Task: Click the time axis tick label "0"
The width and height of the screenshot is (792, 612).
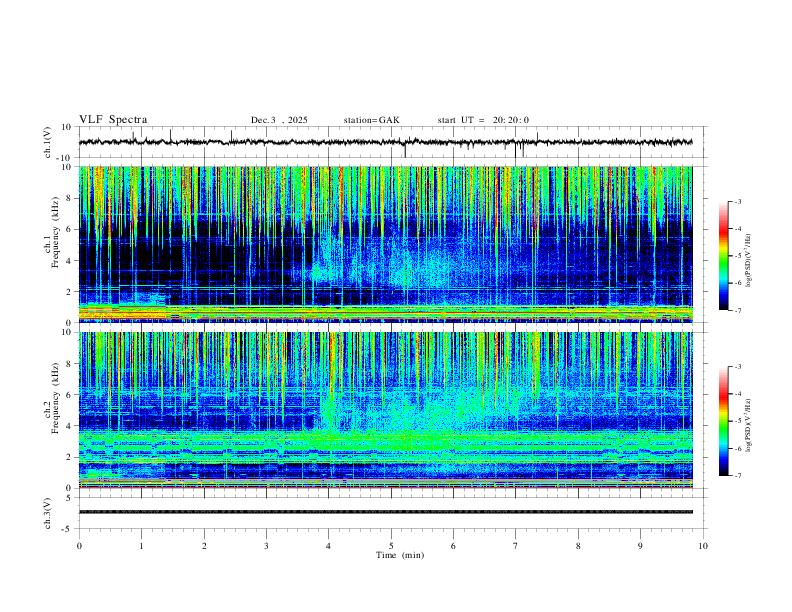Action: pyautogui.click(x=79, y=546)
